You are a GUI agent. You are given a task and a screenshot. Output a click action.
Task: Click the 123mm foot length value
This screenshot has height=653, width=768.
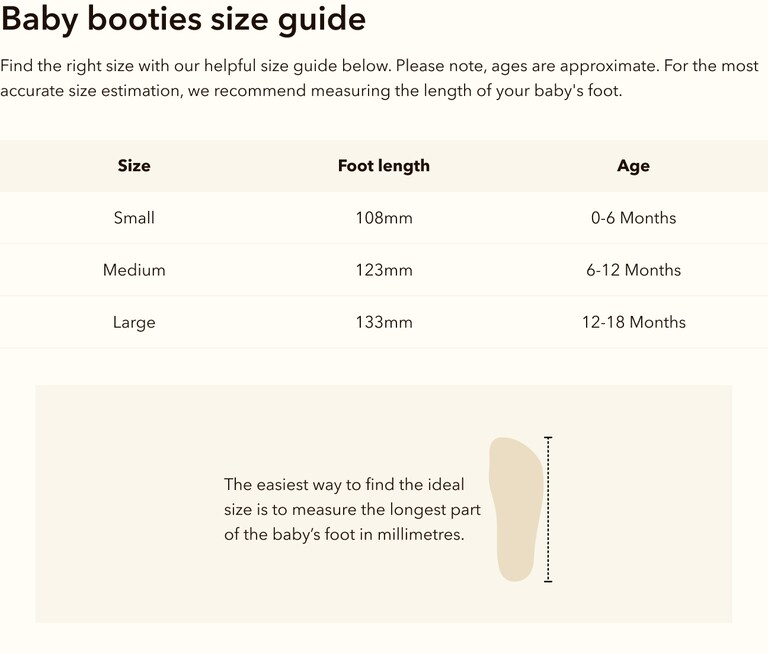[x=384, y=270]
